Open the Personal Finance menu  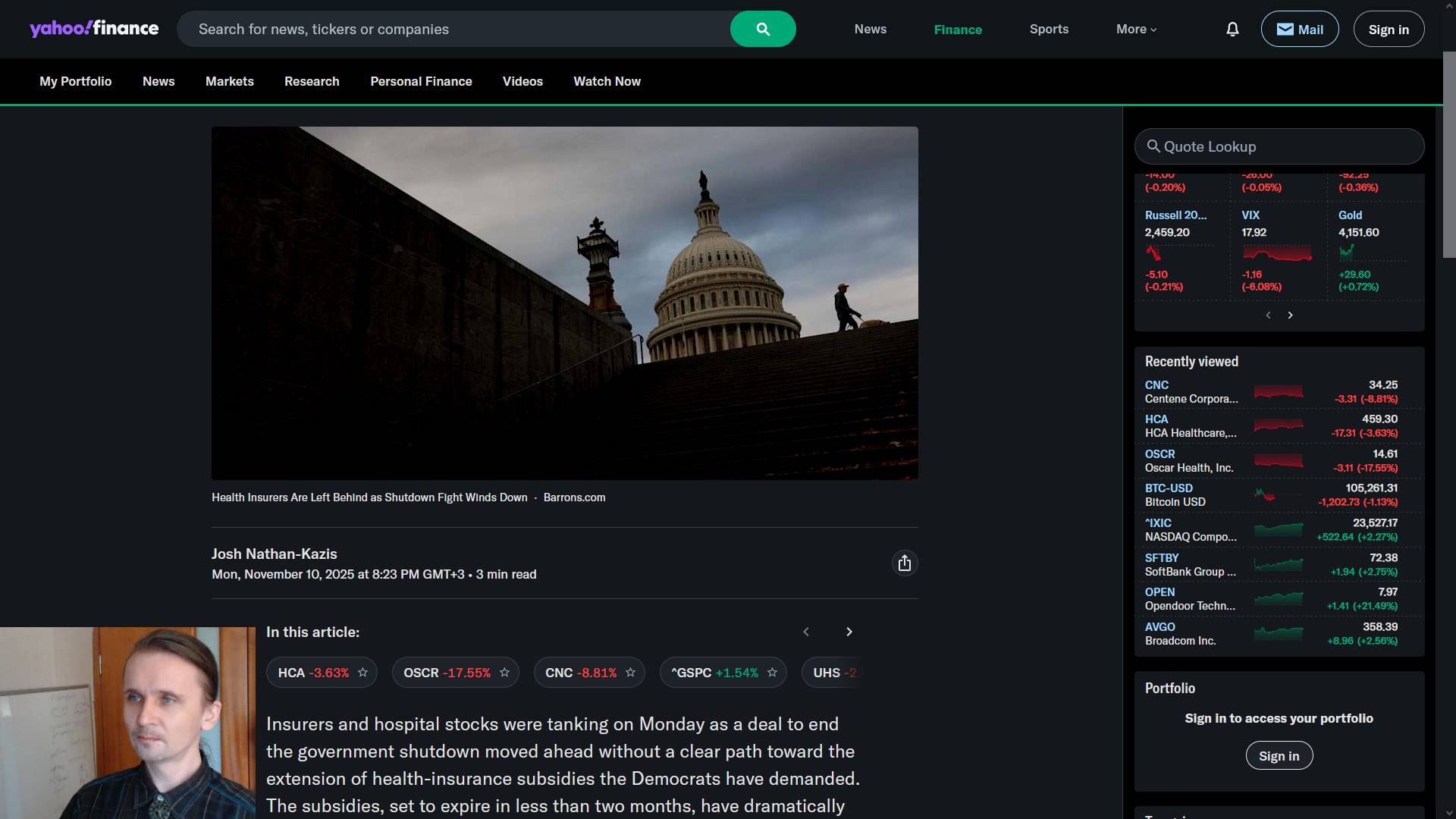pos(421,81)
